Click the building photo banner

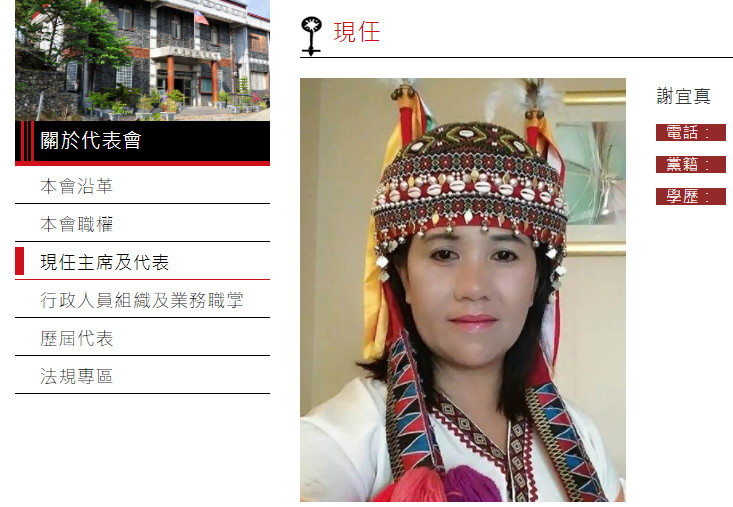(x=143, y=60)
